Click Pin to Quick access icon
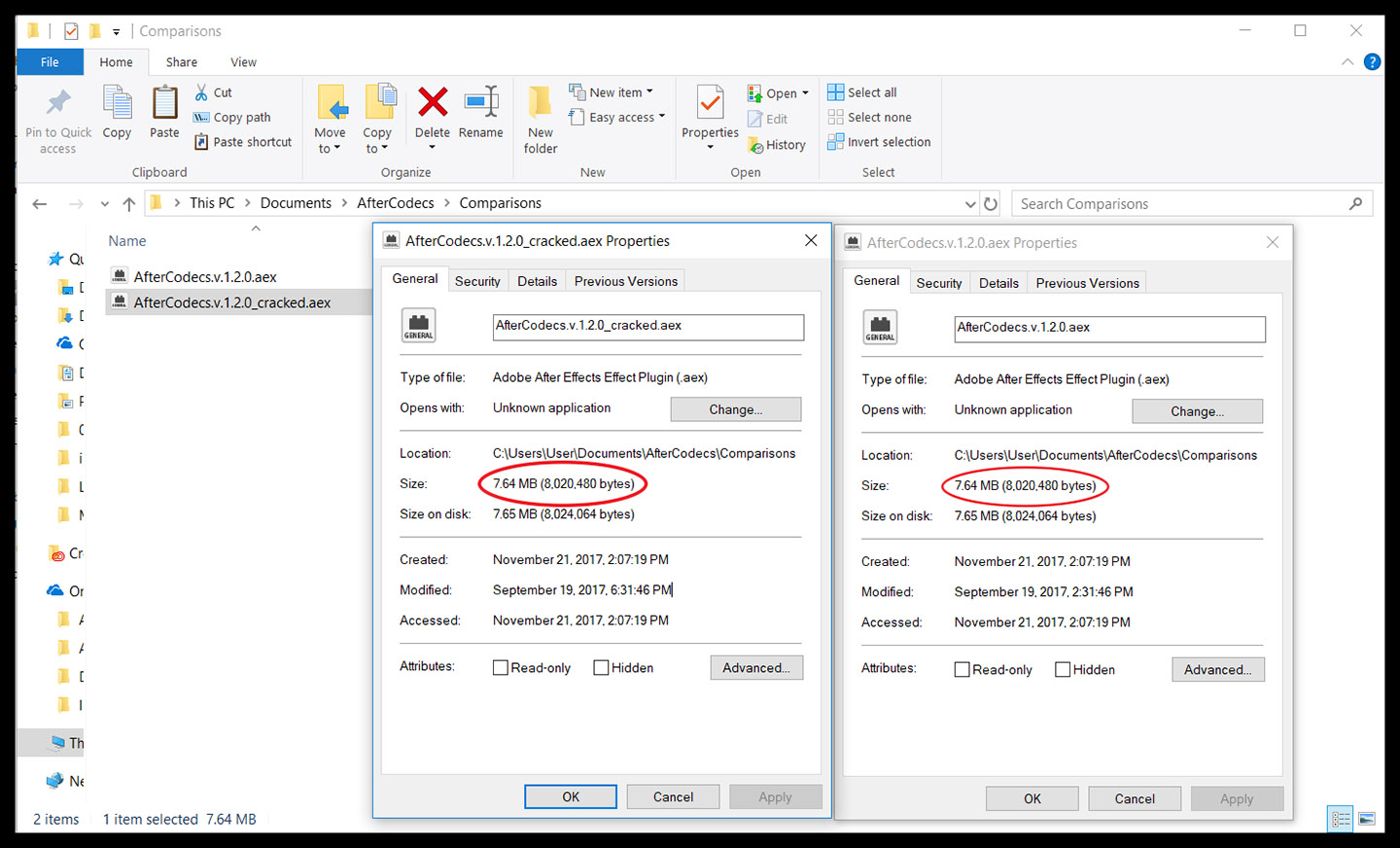This screenshot has height=848, width=1400. tap(58, 104)
